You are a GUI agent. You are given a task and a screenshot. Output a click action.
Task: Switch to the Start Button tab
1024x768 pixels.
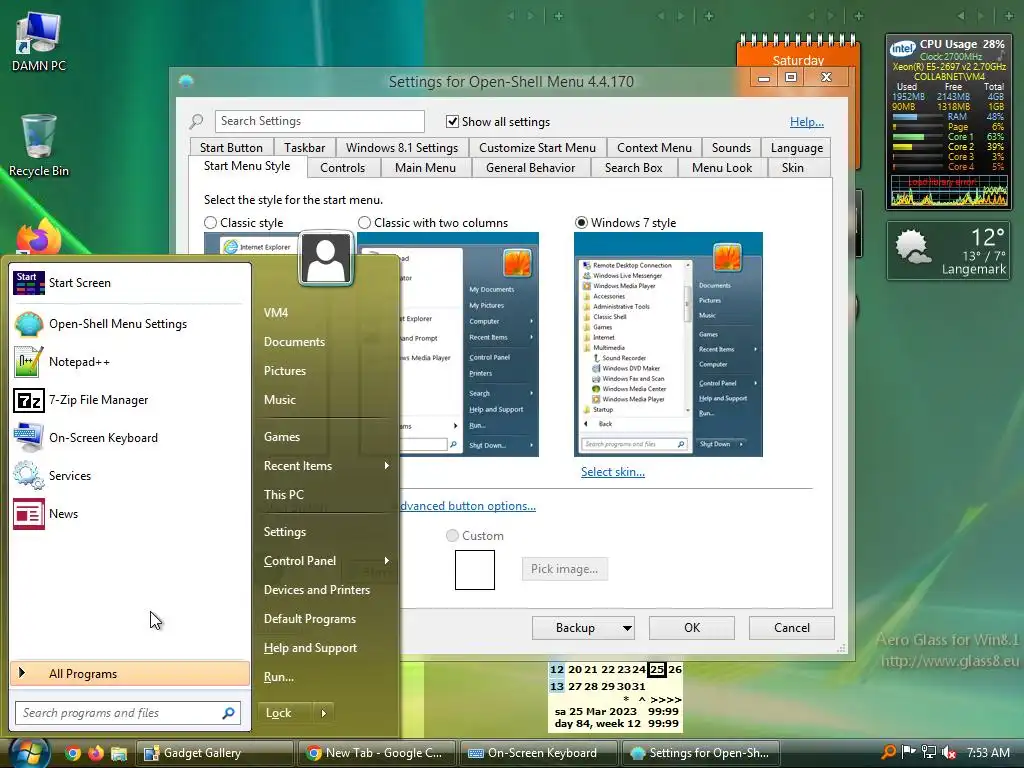coord(231,148)
